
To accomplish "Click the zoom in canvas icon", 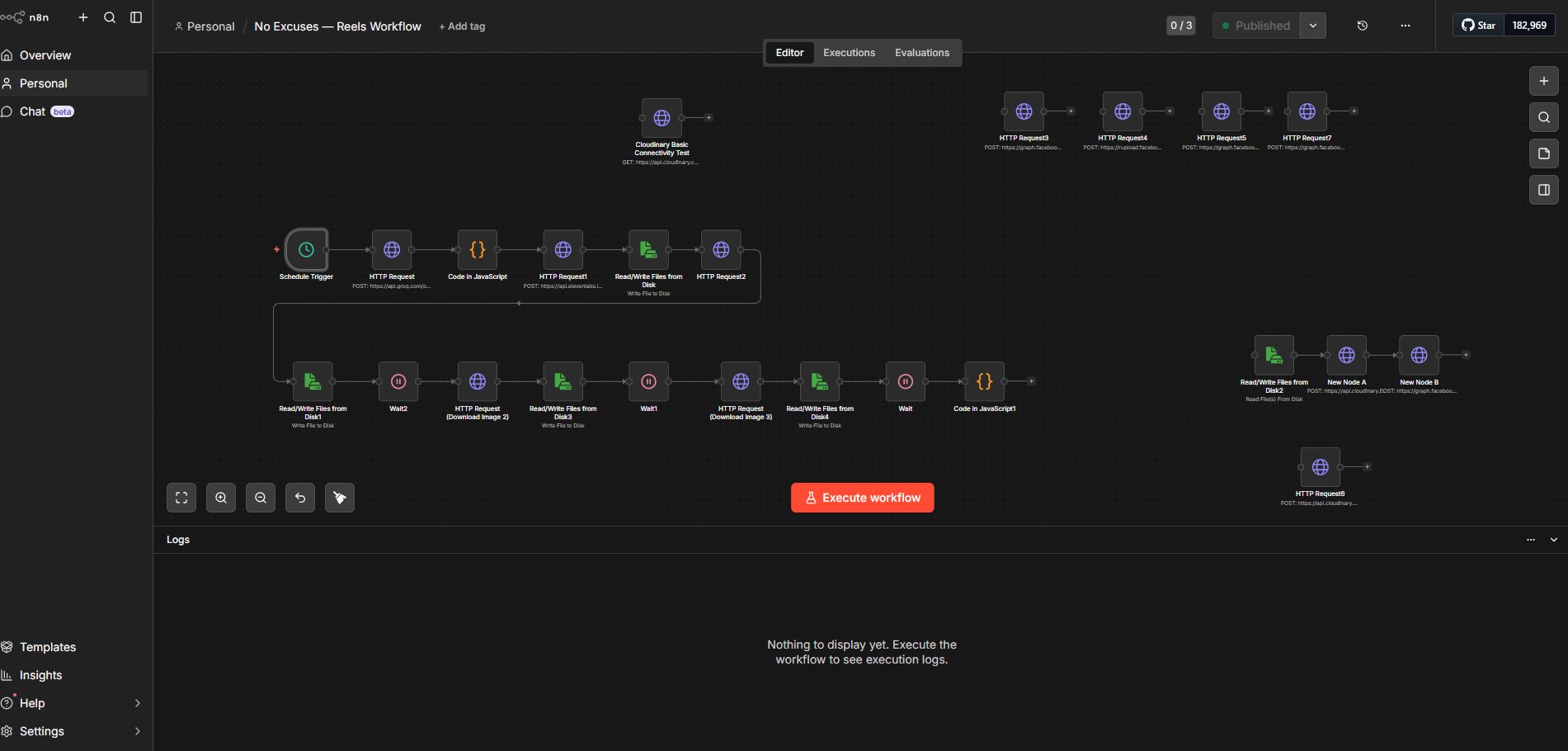I will point(220,498).
